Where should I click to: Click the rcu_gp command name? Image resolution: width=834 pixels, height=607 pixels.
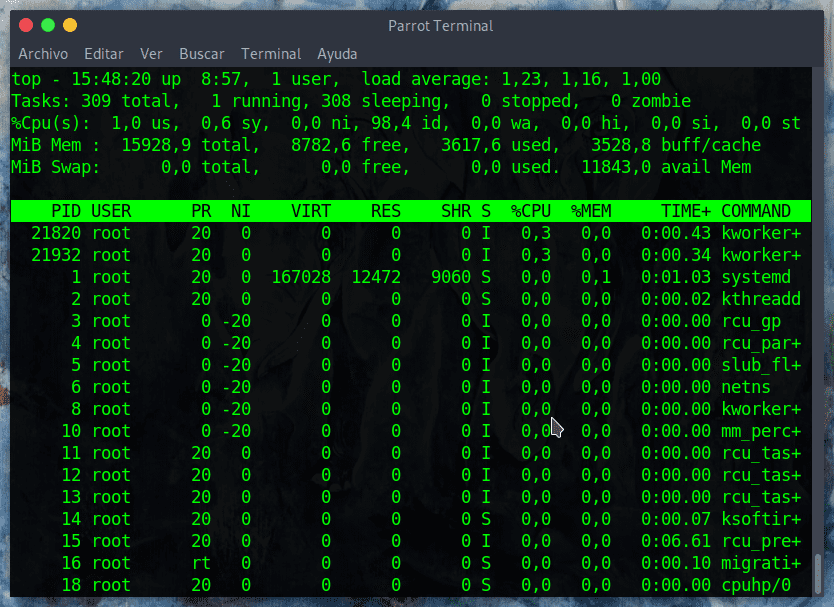click(750, 321)
